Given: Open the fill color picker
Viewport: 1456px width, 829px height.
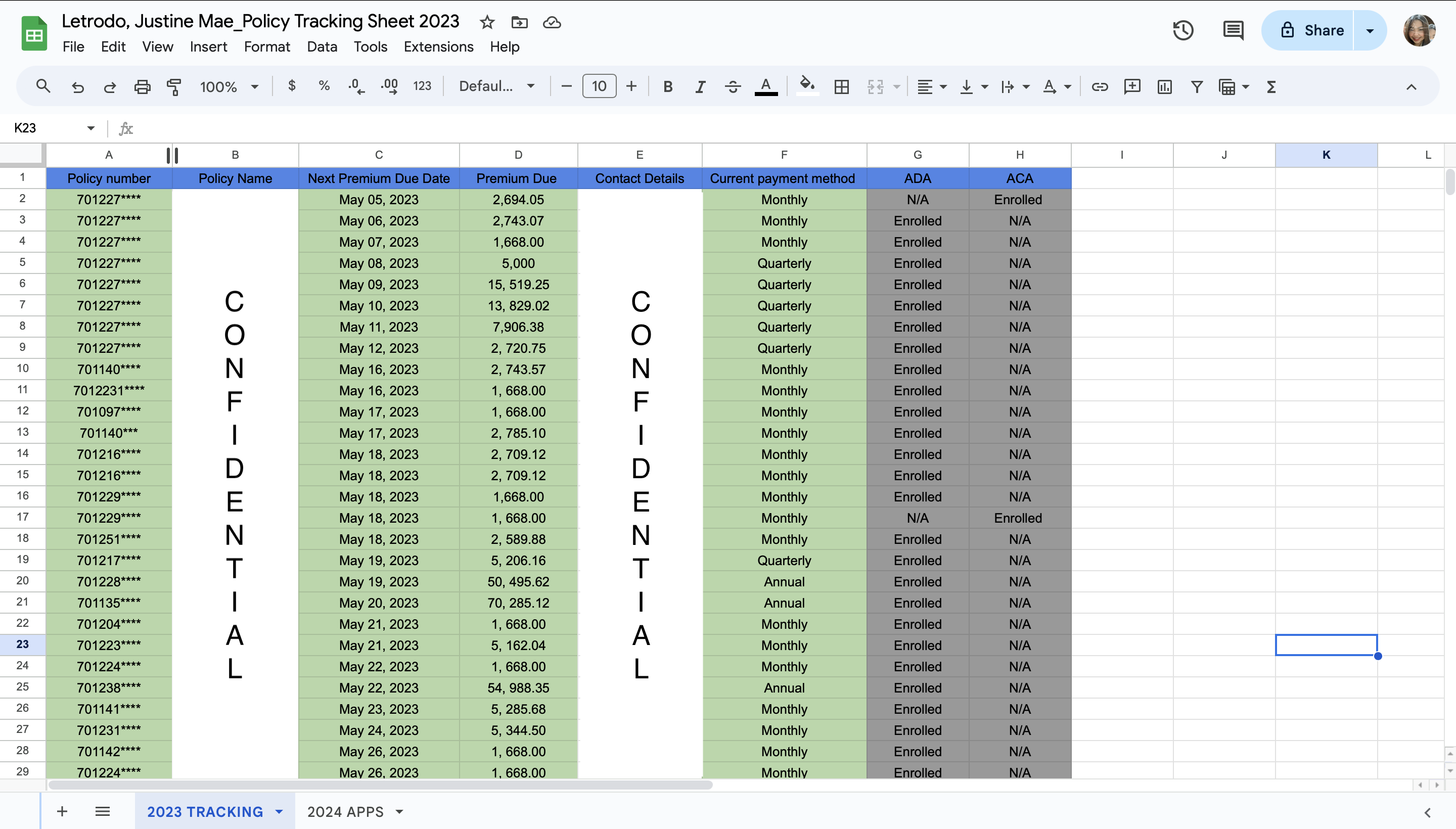Looking at the screenshot, I should tap(807, 86).
